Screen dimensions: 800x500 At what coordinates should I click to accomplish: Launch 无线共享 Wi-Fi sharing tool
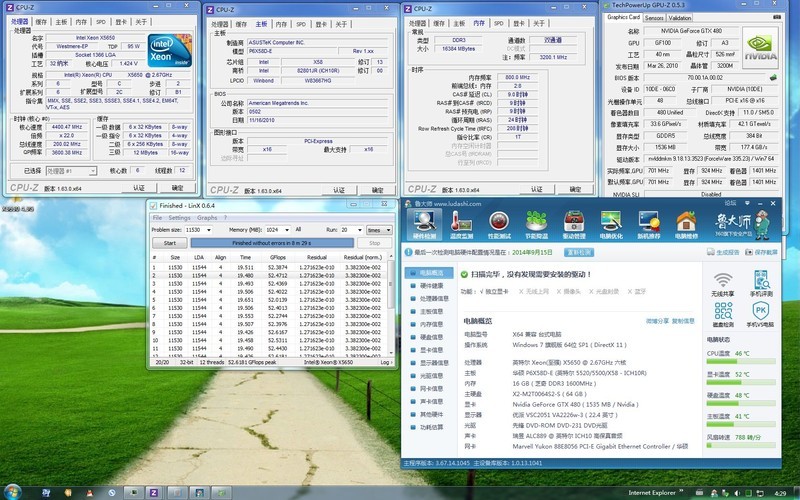[x=722, y=284]
